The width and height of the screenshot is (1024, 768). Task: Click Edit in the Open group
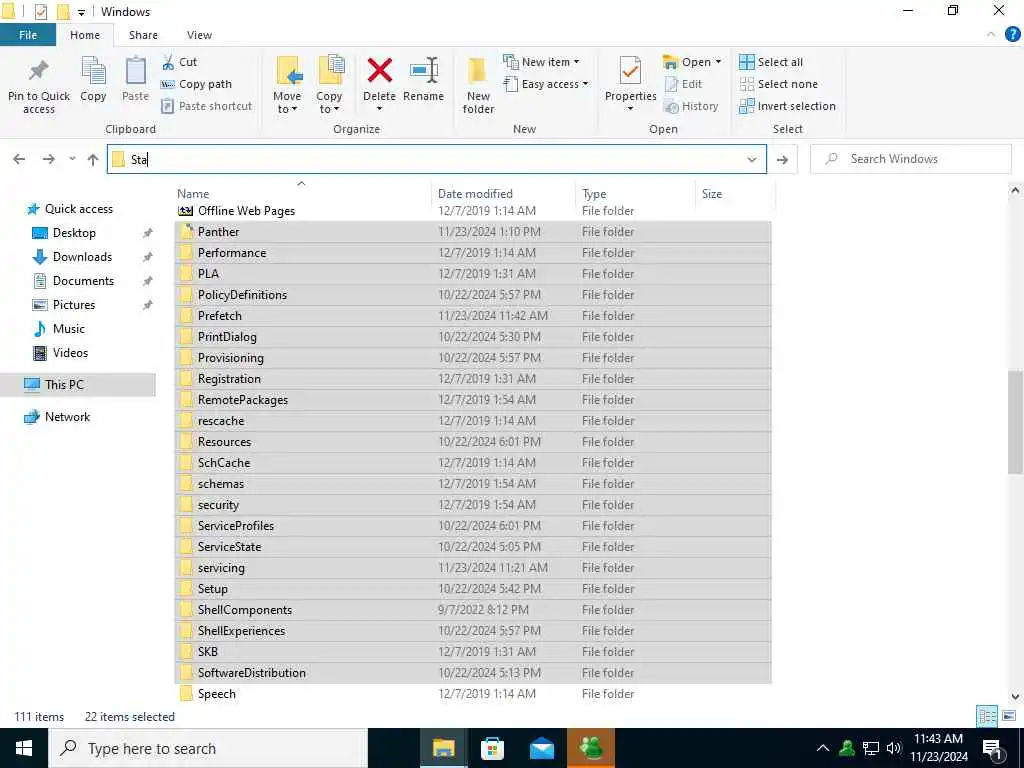click(x=684, y=84)
